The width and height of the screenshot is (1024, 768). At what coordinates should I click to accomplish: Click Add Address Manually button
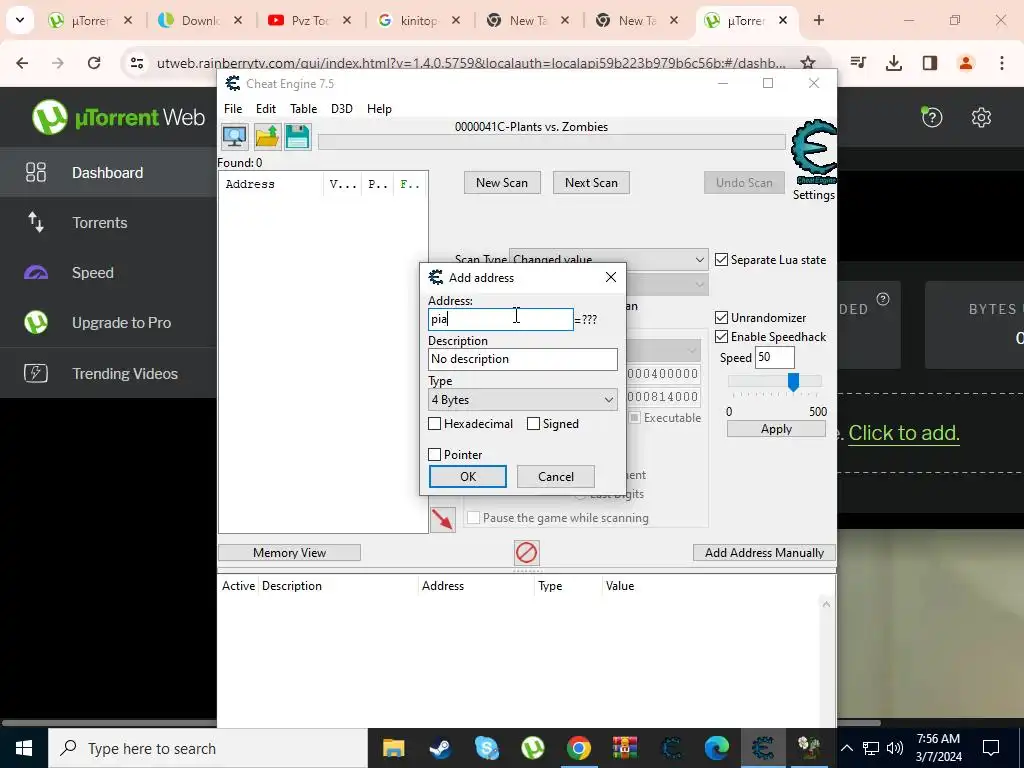pos(764,552)
